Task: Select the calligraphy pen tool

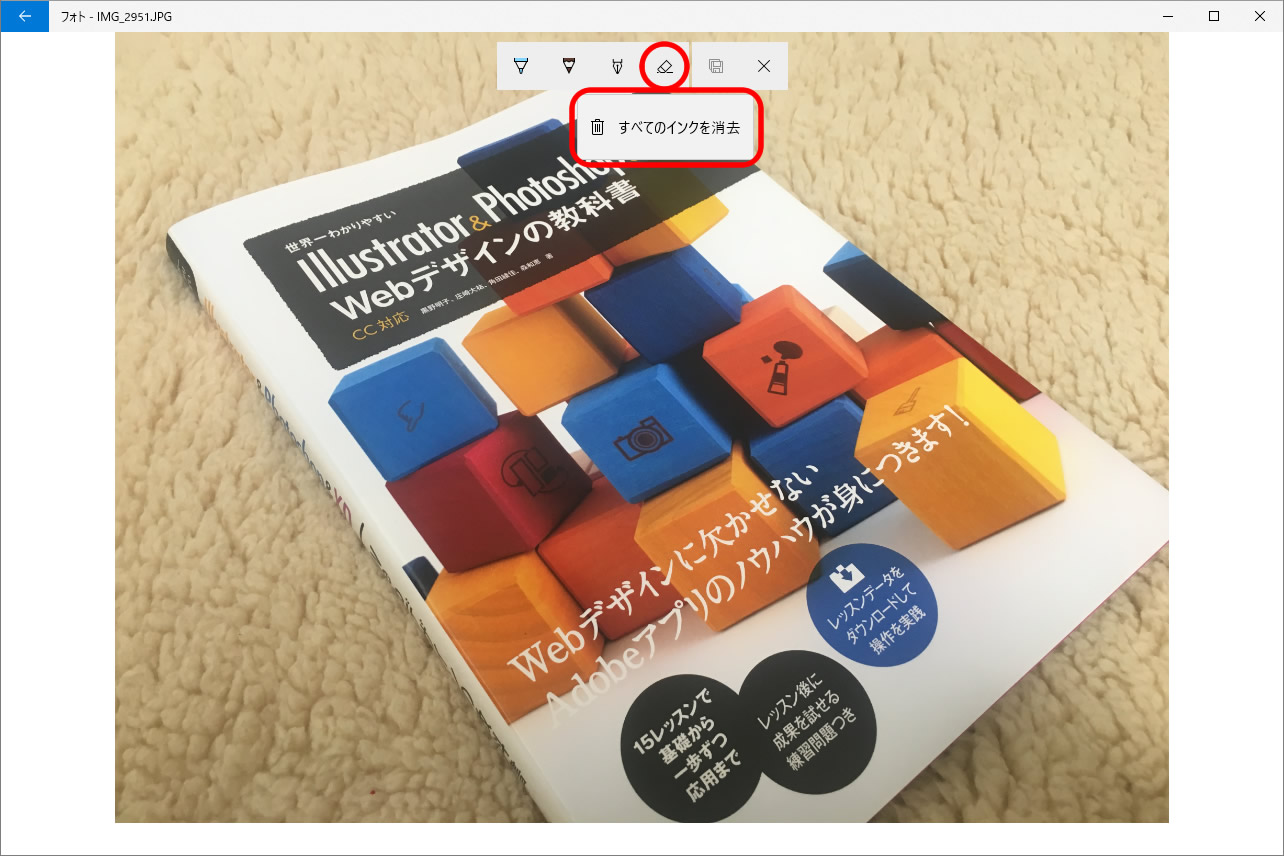Action: pos(617,66)
